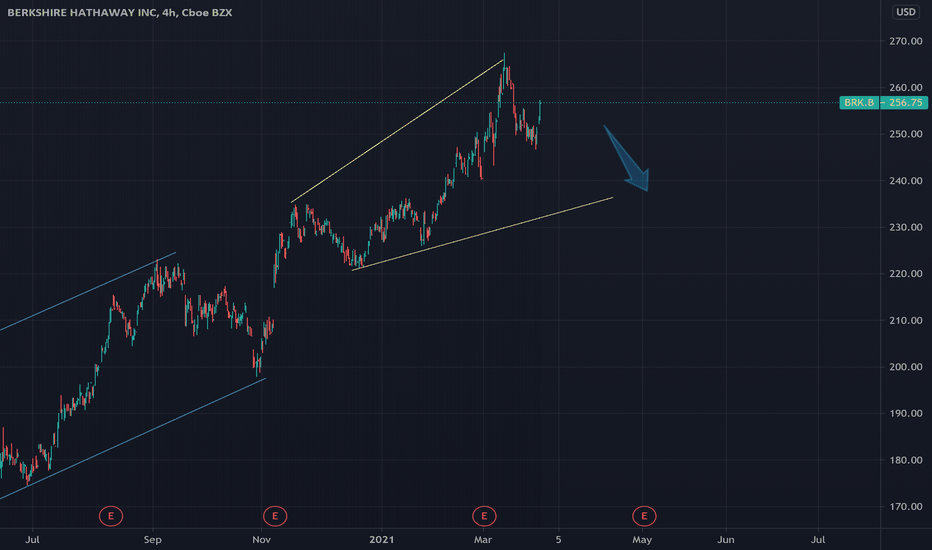The width and height of the screenshot is (932, 550).
Task: Click the 220.00 price axis label
Action: [905, 274]
